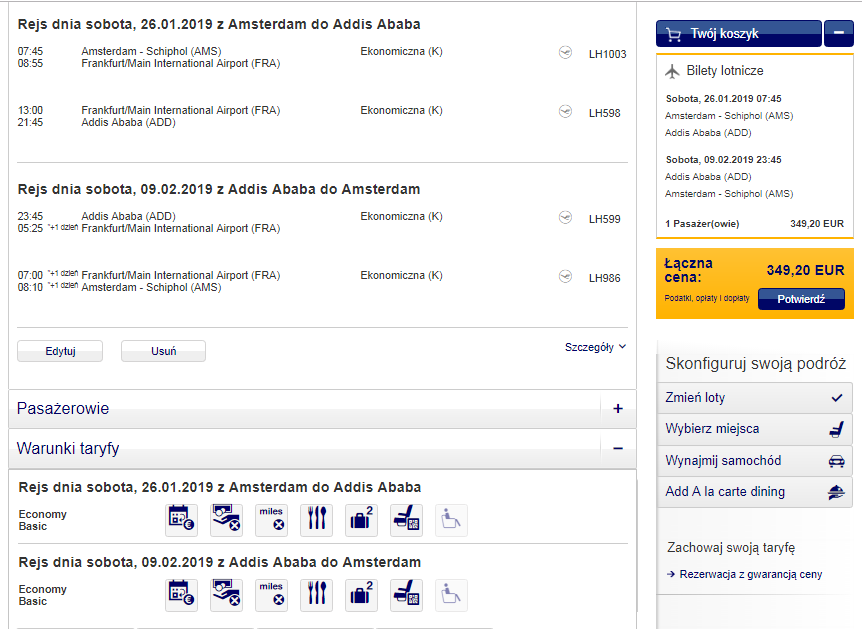This screenshot has height=629, width=862.
Task: Click the meal icon for the Addis Ababa–Amsterdam return flight
Action: (x=317, y=595)
